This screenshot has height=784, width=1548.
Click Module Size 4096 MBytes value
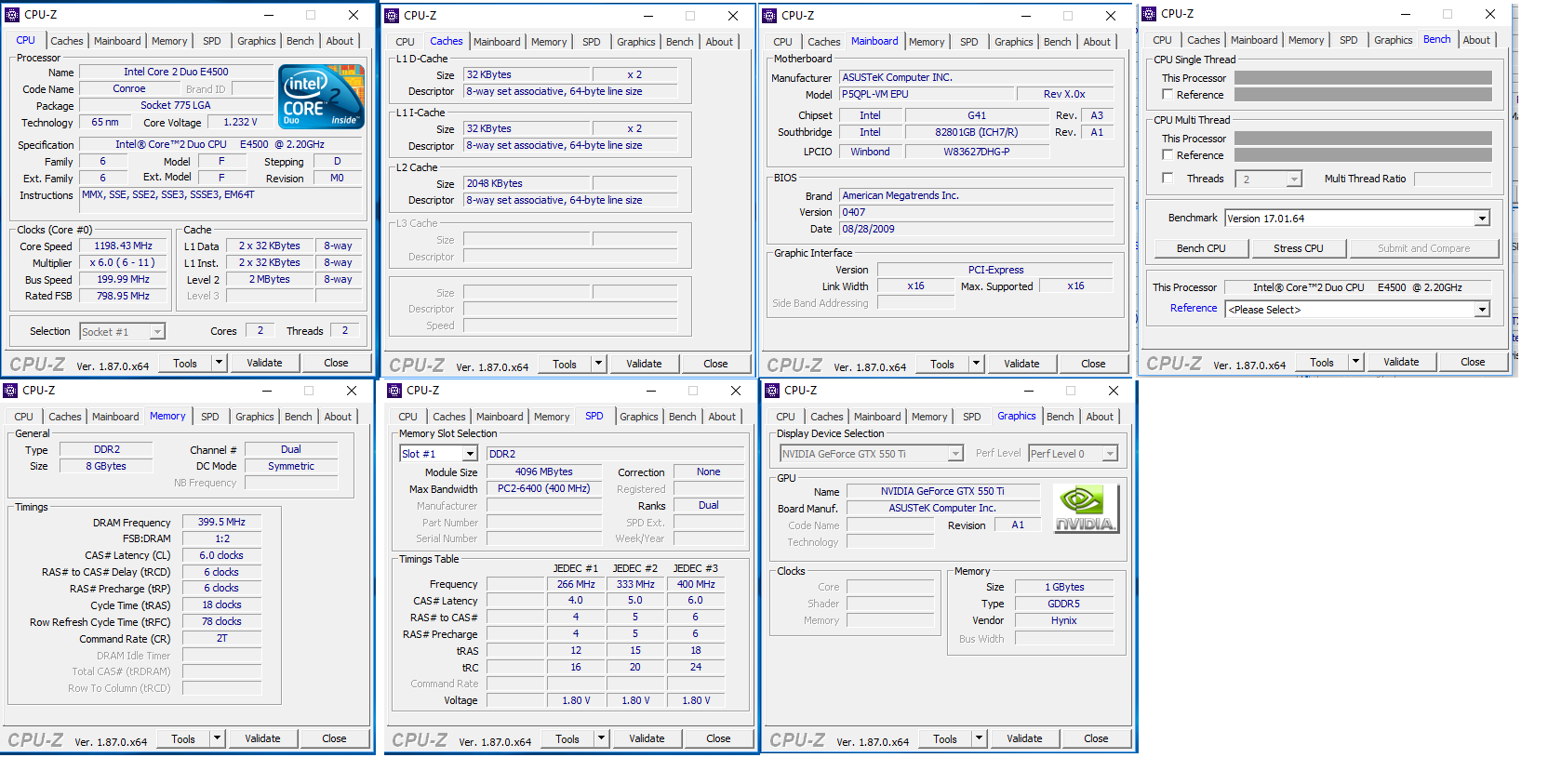click(x=543, y=472)
